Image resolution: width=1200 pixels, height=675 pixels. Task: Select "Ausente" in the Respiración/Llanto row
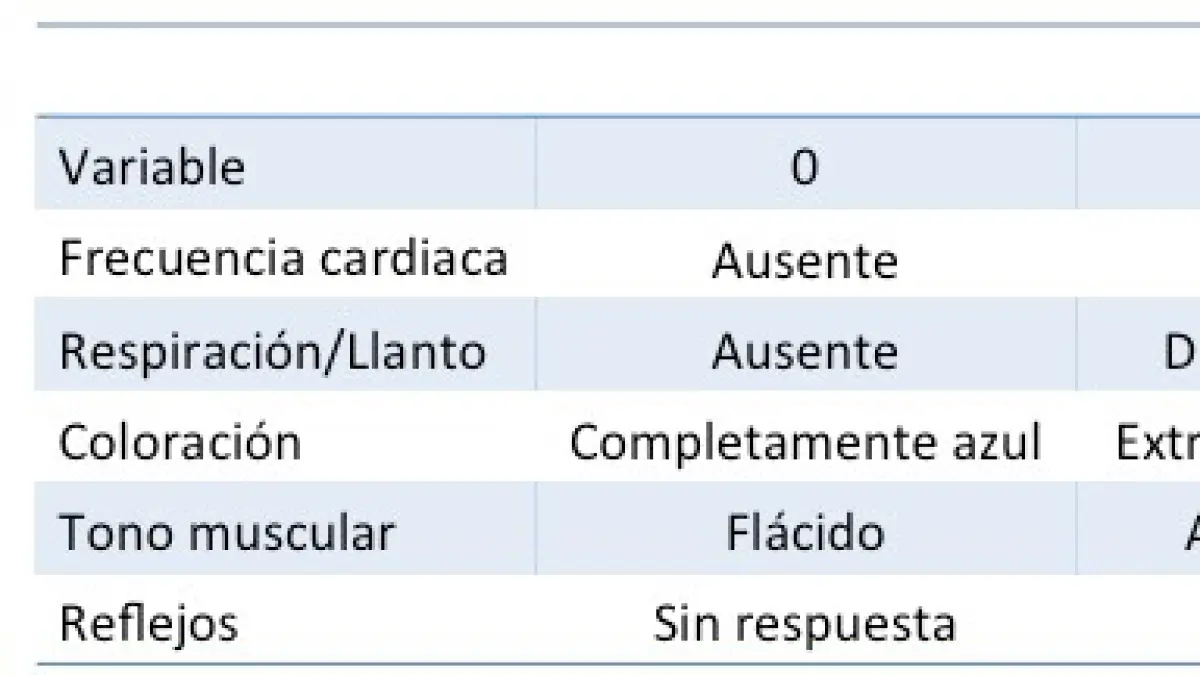click(x=804, y=352)
